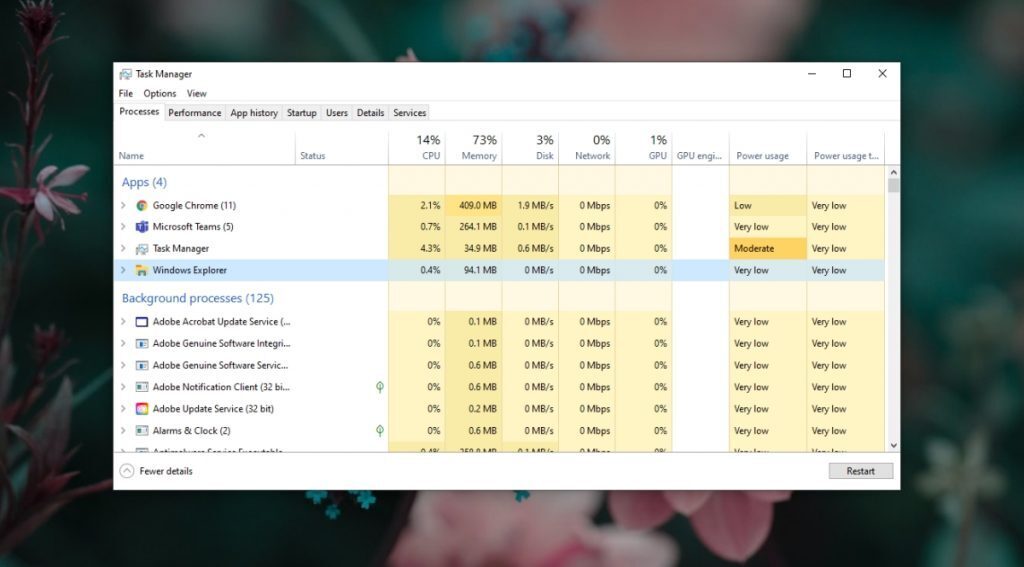The image size is (1024, 567).
Task: Click the Fewer details circle arrow icon
Action: pos(127,471)
